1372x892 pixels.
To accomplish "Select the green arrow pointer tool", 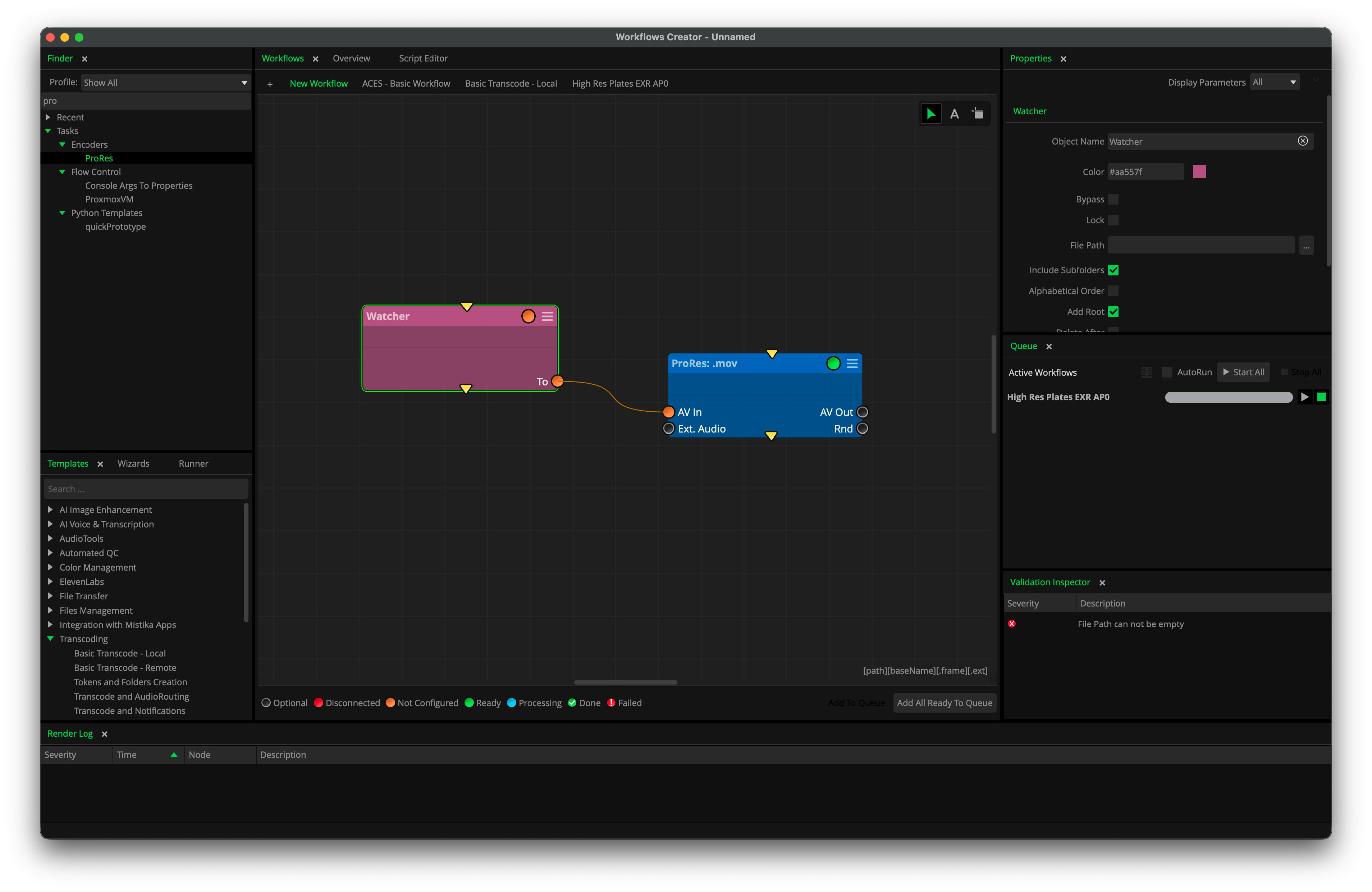I will [x=930, y=114].
